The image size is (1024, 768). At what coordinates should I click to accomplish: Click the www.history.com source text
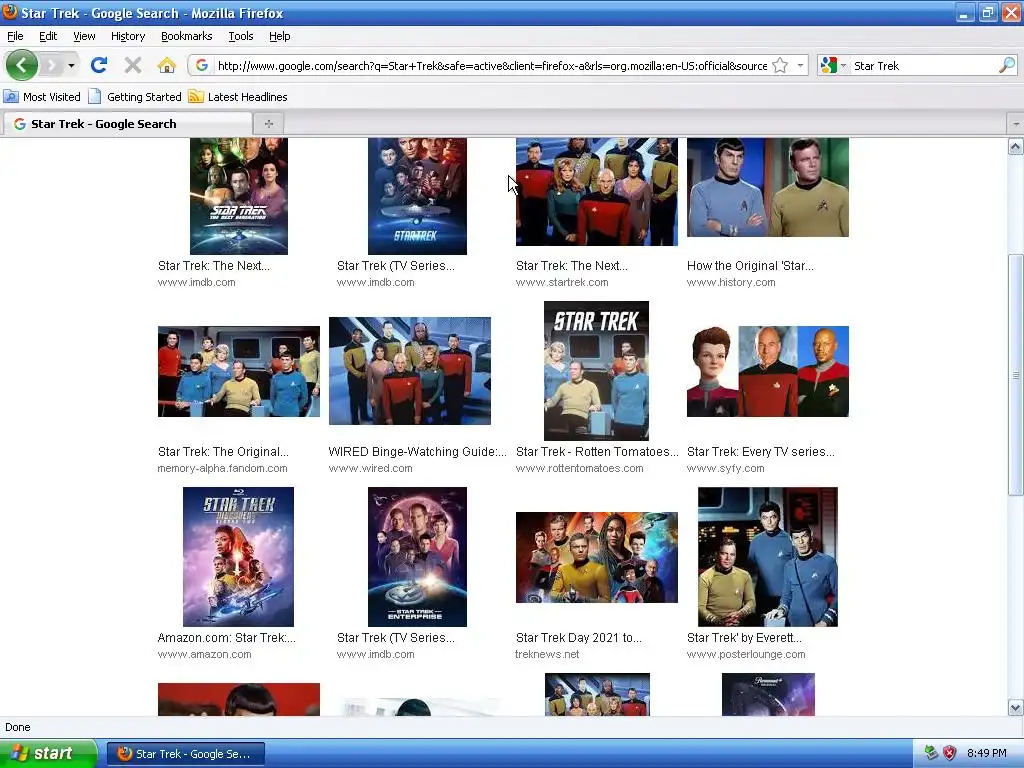click(731, 282)
